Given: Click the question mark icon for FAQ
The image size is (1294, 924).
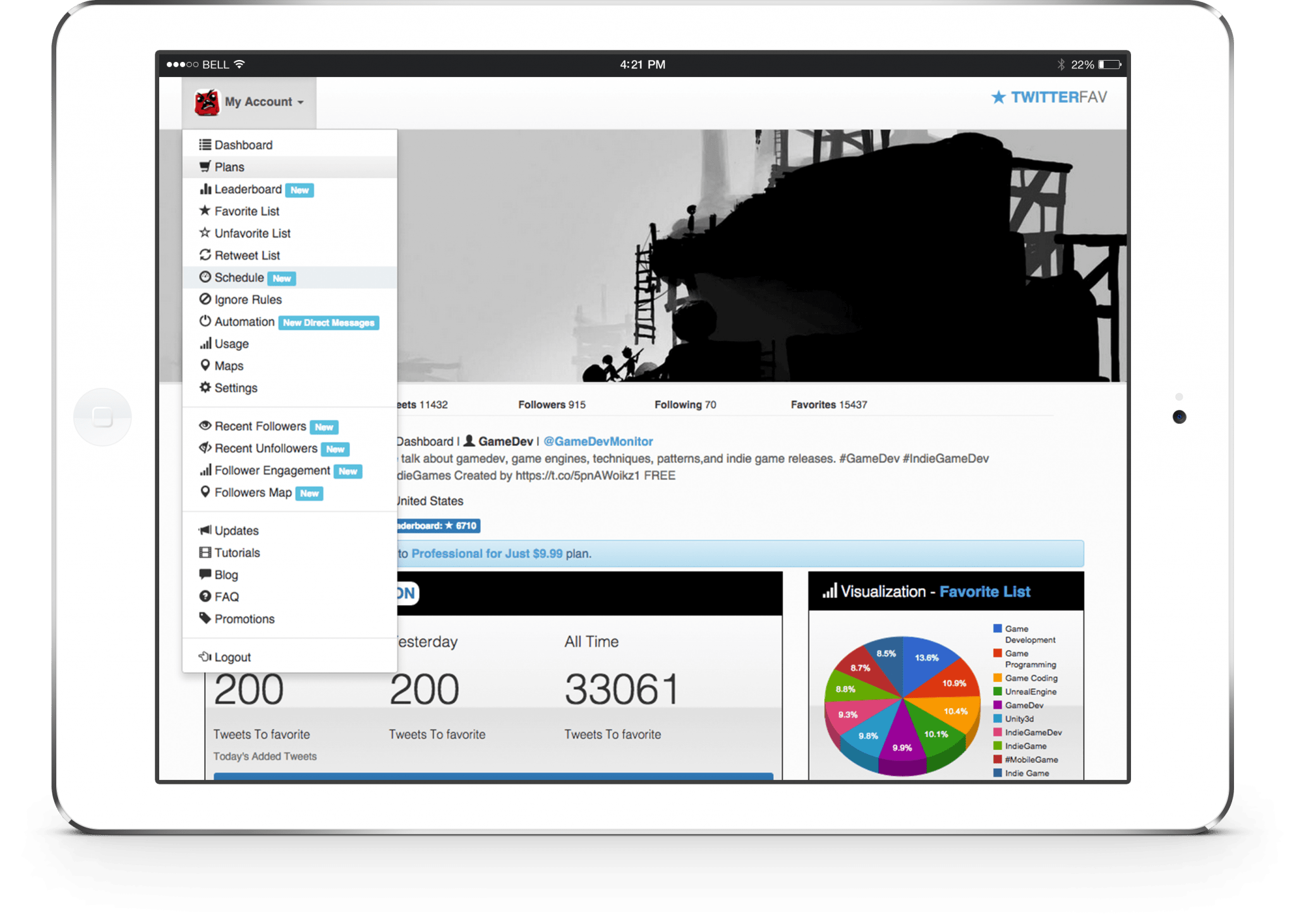Looking at the screenshot, I should [x=205, y=597].
